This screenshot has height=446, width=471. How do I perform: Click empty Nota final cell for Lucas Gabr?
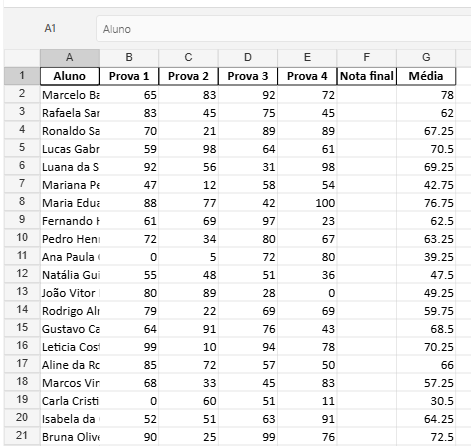(366, 149)
